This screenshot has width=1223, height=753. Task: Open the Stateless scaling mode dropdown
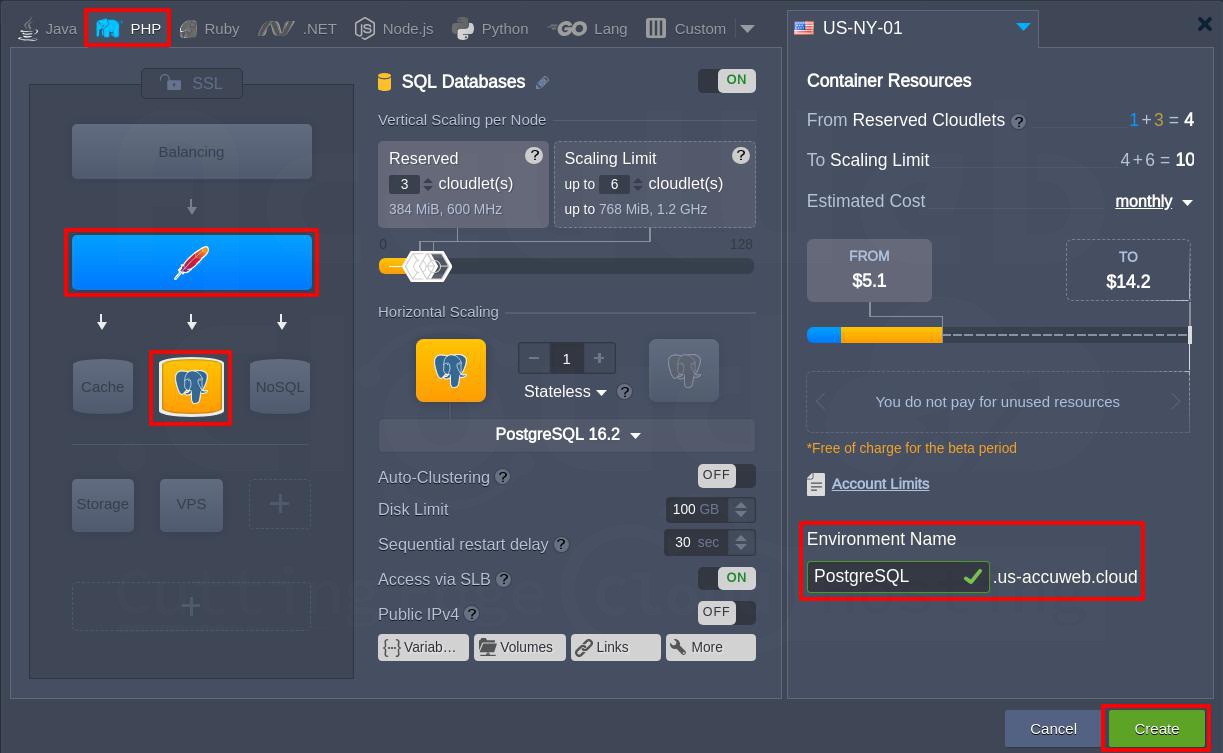(565, 392)
